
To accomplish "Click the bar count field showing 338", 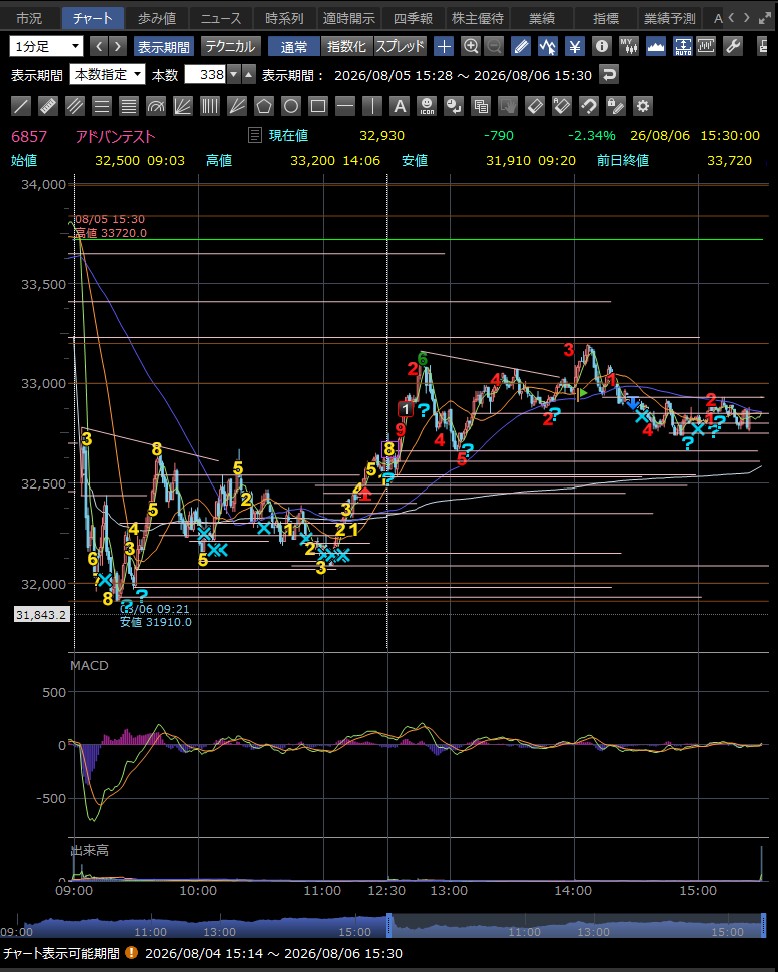I will tap(205, 75).
